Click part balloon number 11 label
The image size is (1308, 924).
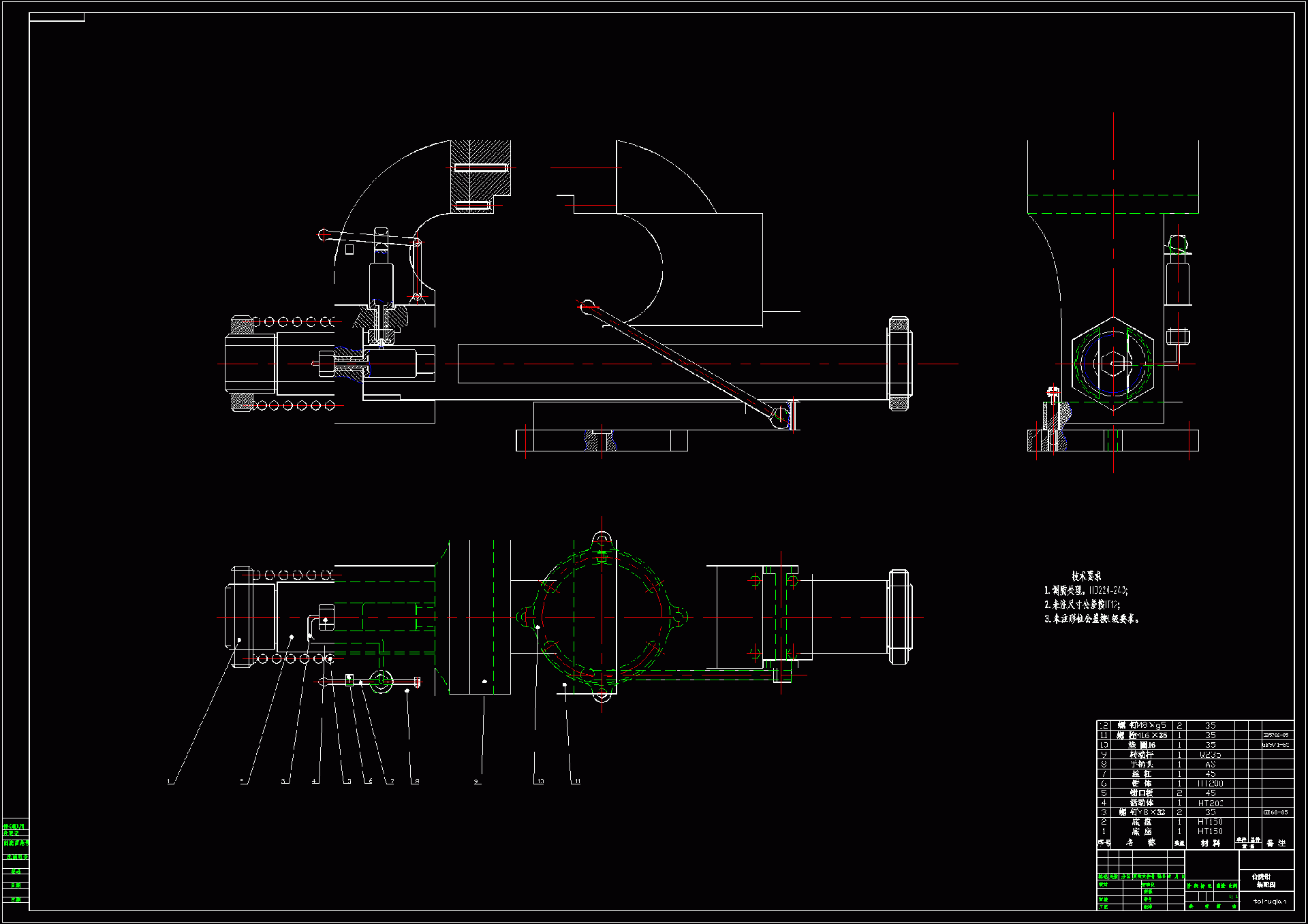[577, 782]
